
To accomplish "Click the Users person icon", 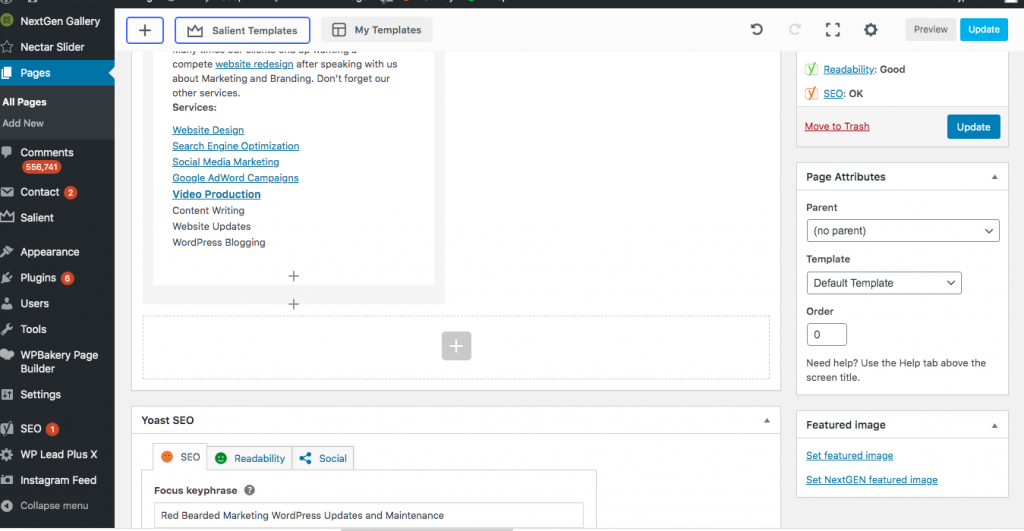I will [7, 304].
